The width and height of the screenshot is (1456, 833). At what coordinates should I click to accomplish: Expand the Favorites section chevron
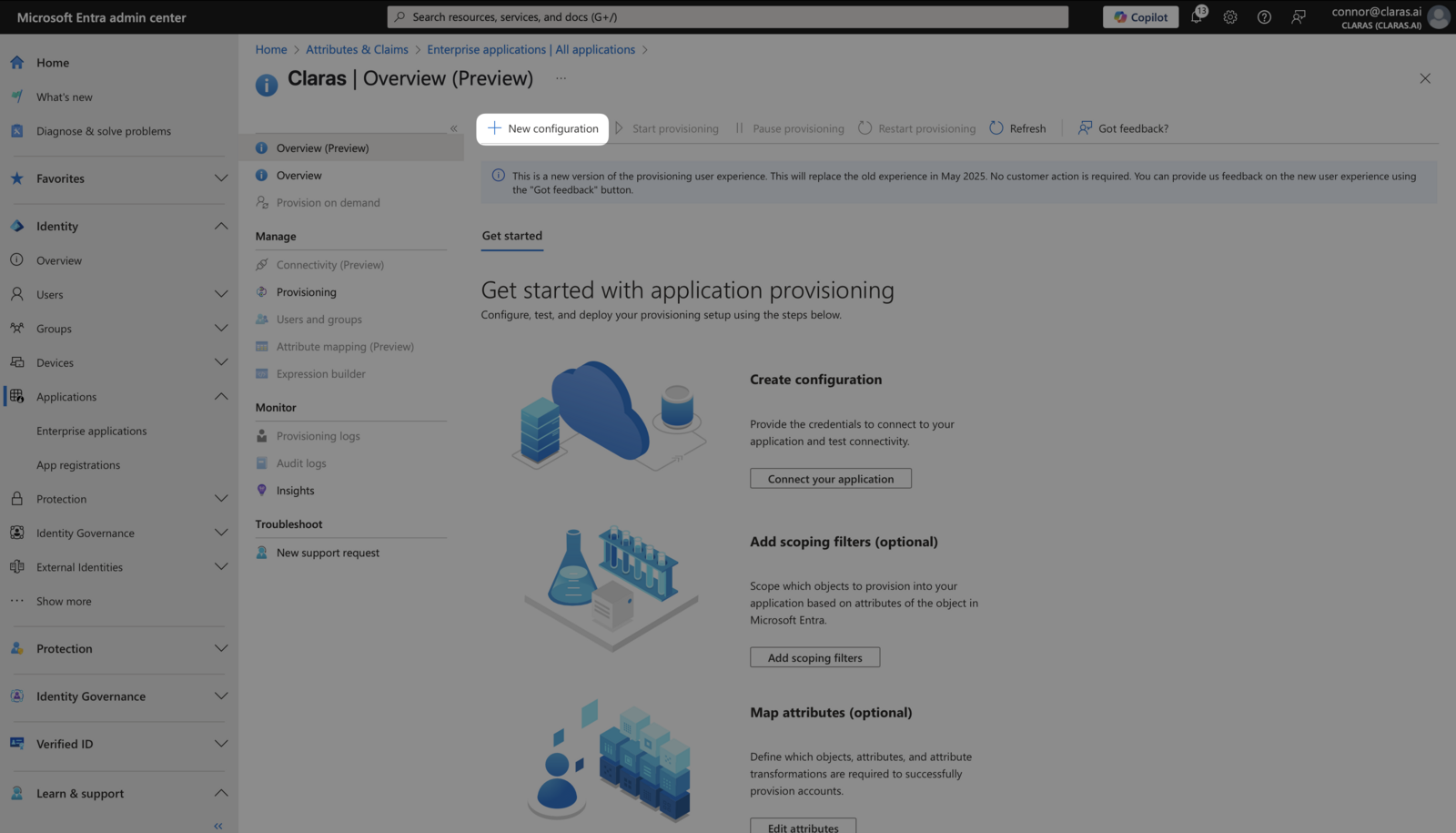(221, 178)
